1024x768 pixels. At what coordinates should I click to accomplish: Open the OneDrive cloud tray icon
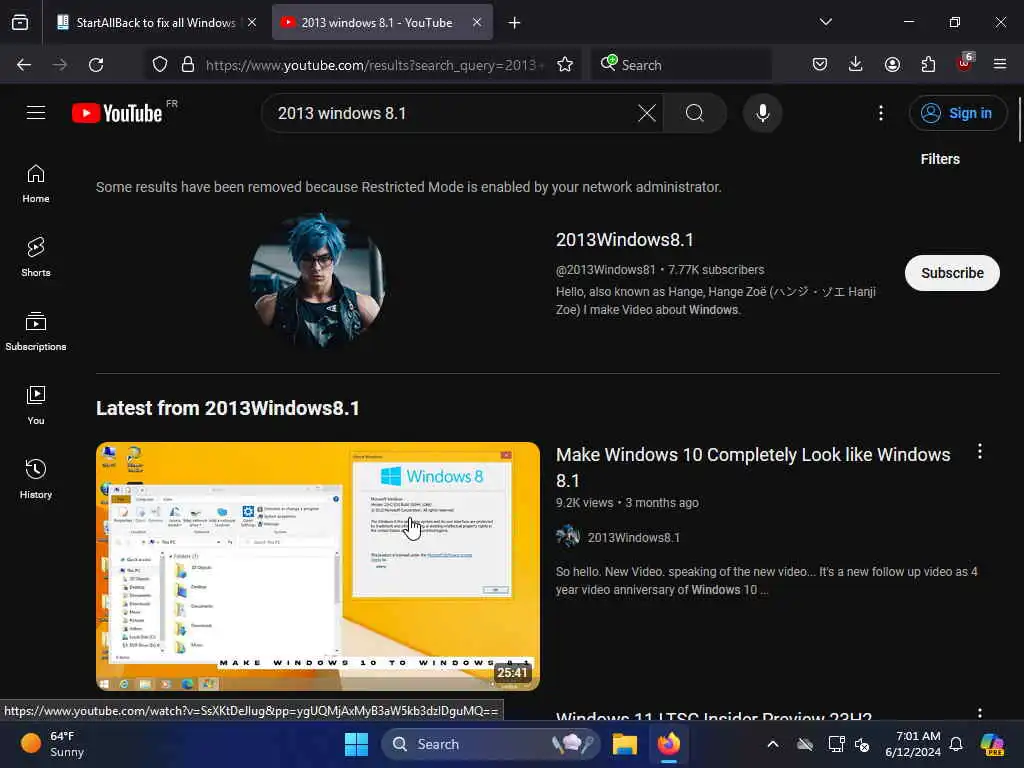tap(805, 744)
